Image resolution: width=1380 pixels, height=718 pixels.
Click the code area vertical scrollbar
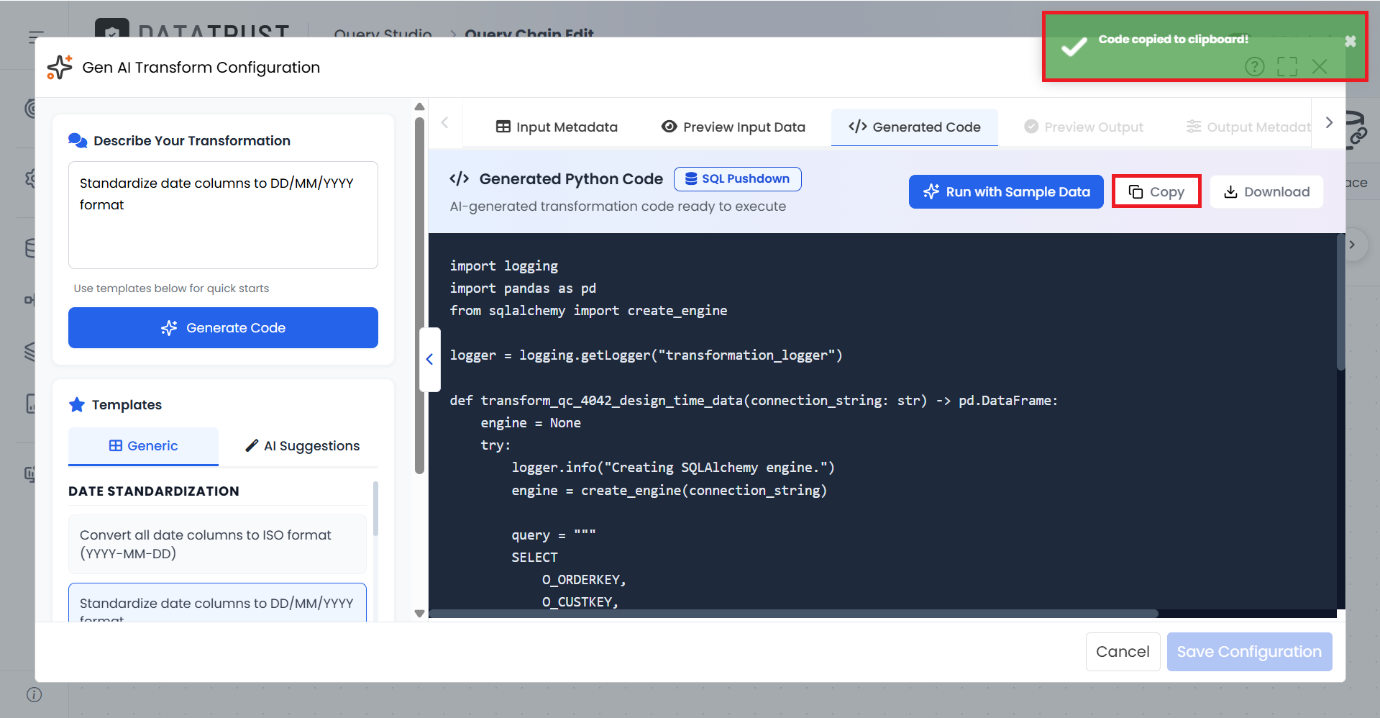pyautogui.click(x=1340, y=303)
